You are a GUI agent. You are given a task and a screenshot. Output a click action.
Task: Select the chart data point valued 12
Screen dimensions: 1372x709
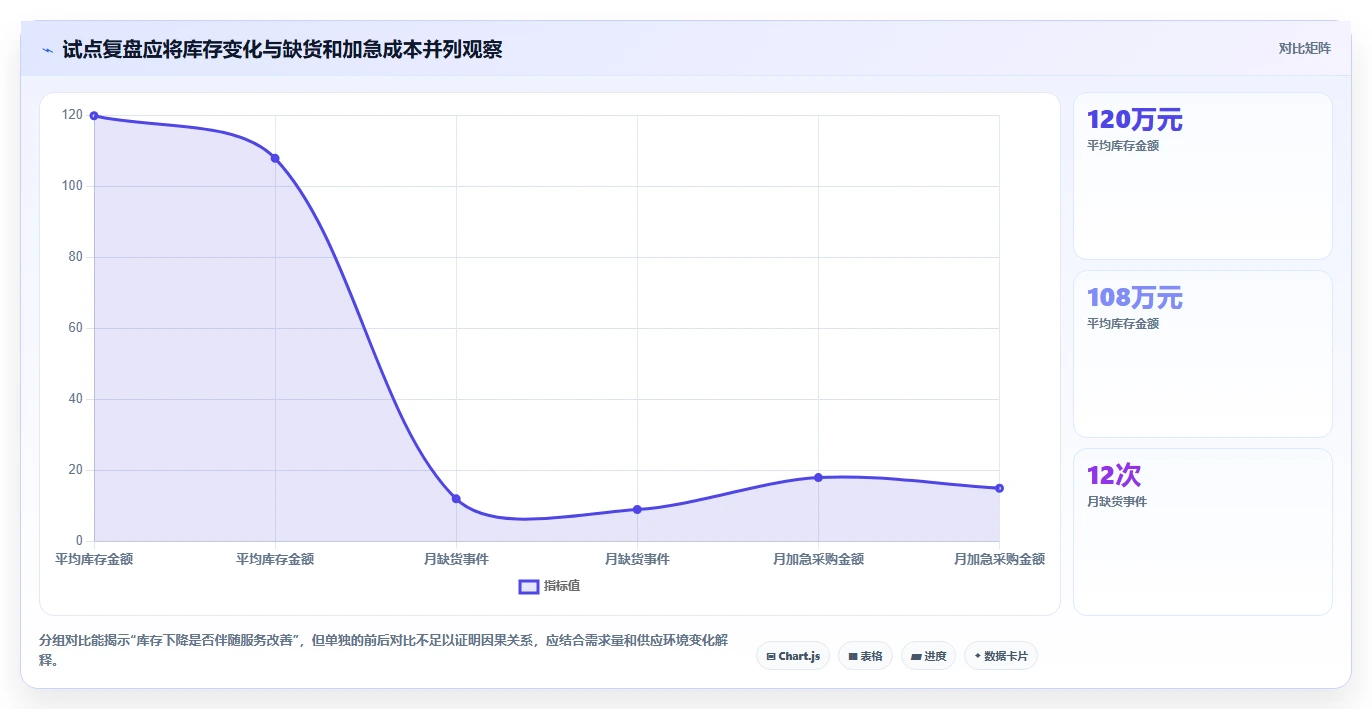coord(456,499)
